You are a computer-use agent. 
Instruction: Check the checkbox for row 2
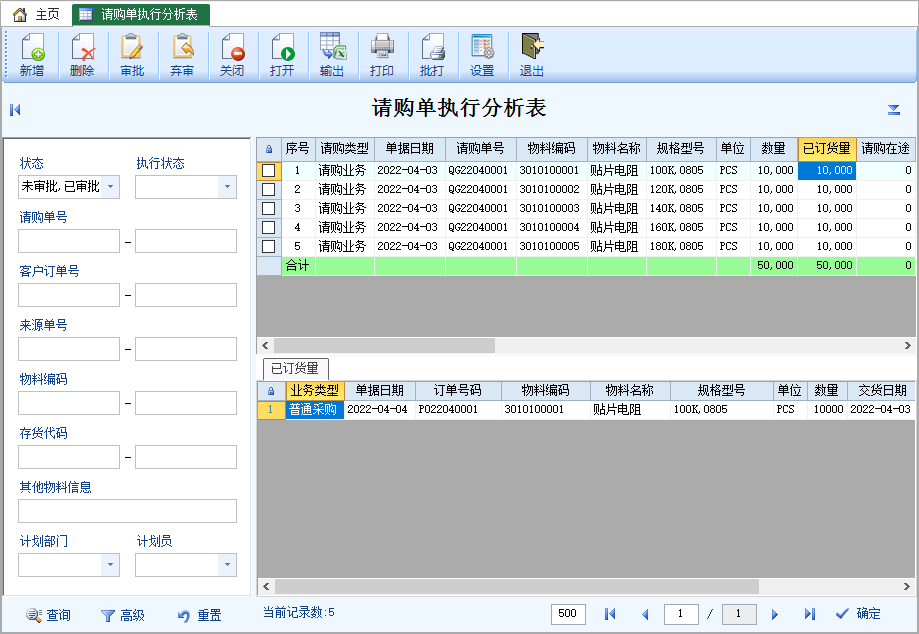tap(268, 189)
